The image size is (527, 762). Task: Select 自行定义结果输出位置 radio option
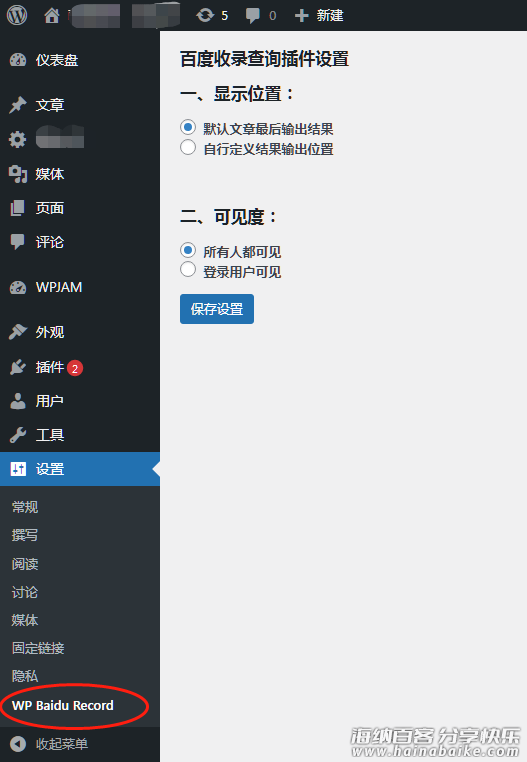click(x=188, y=147)
